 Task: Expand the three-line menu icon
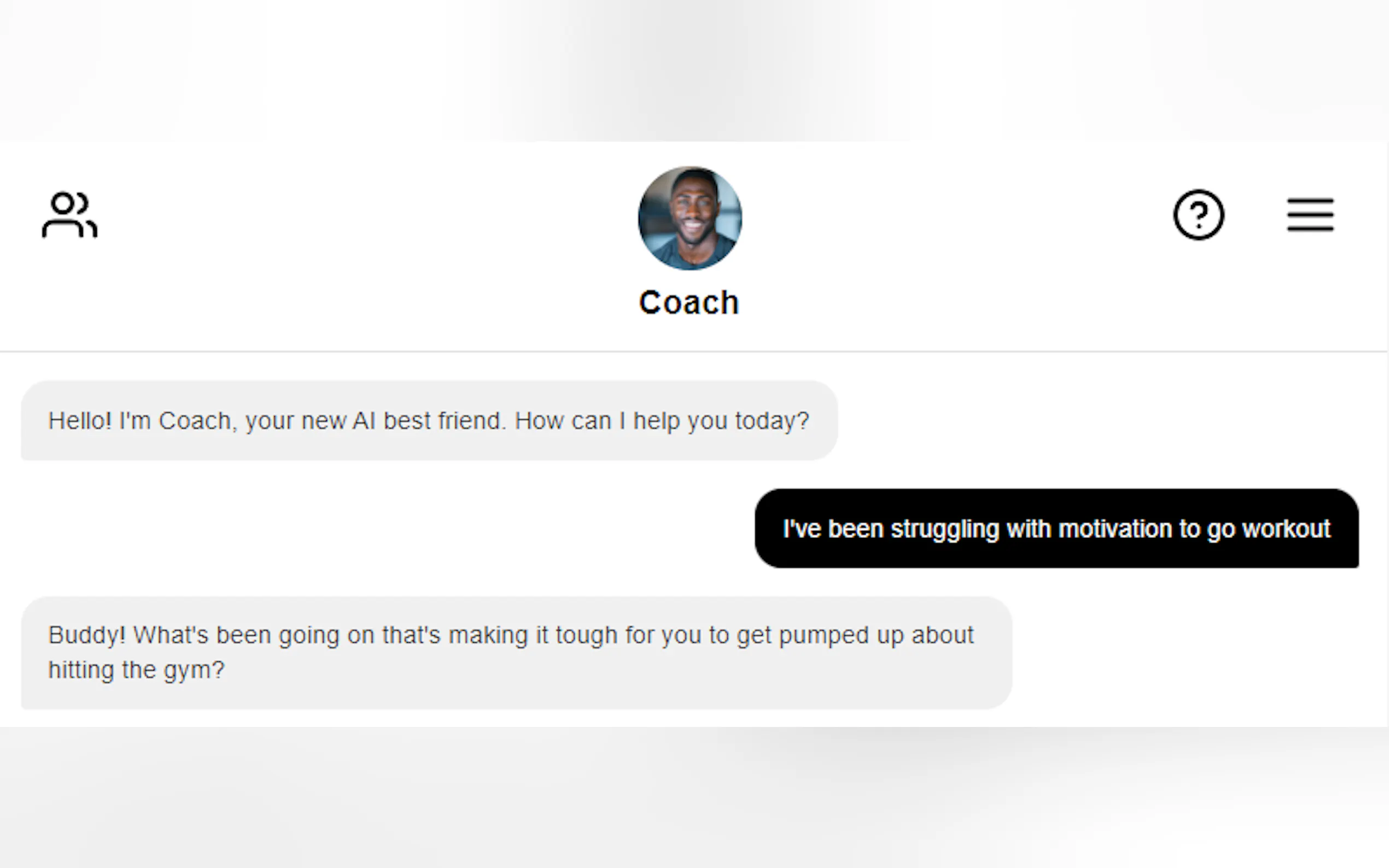click(x=1310, y=215)
